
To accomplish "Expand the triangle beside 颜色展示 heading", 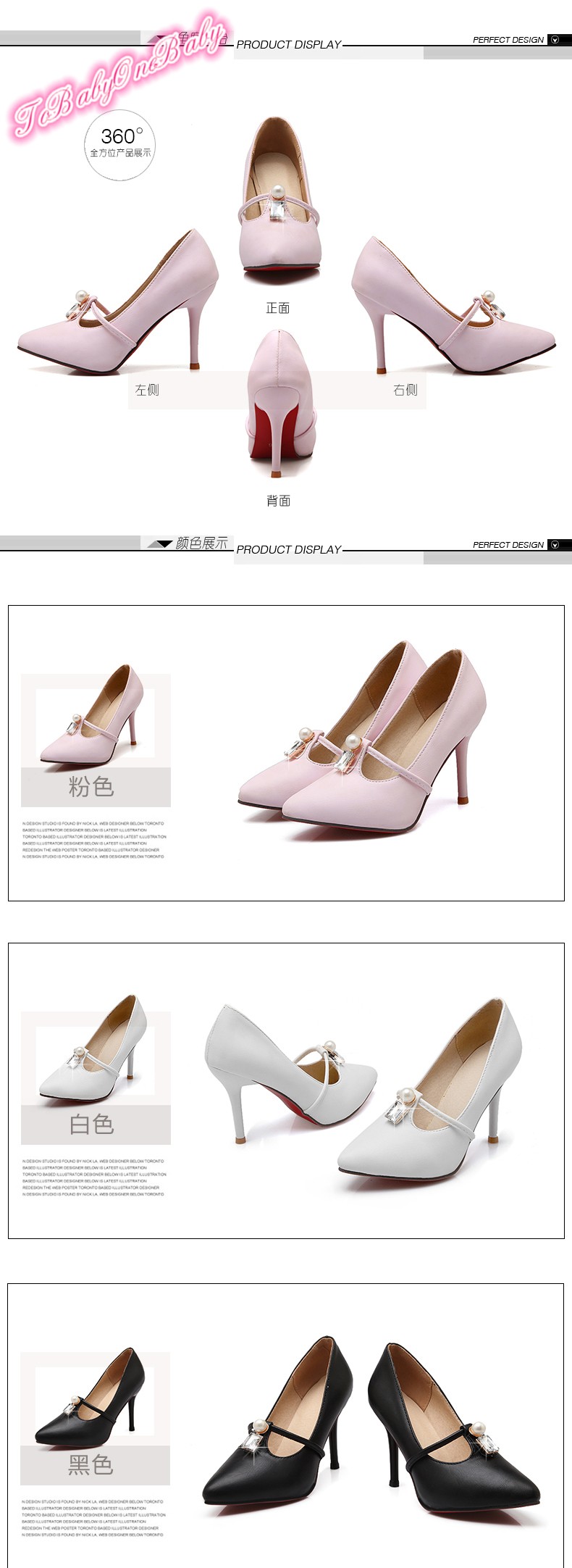I will pos(160,543).
